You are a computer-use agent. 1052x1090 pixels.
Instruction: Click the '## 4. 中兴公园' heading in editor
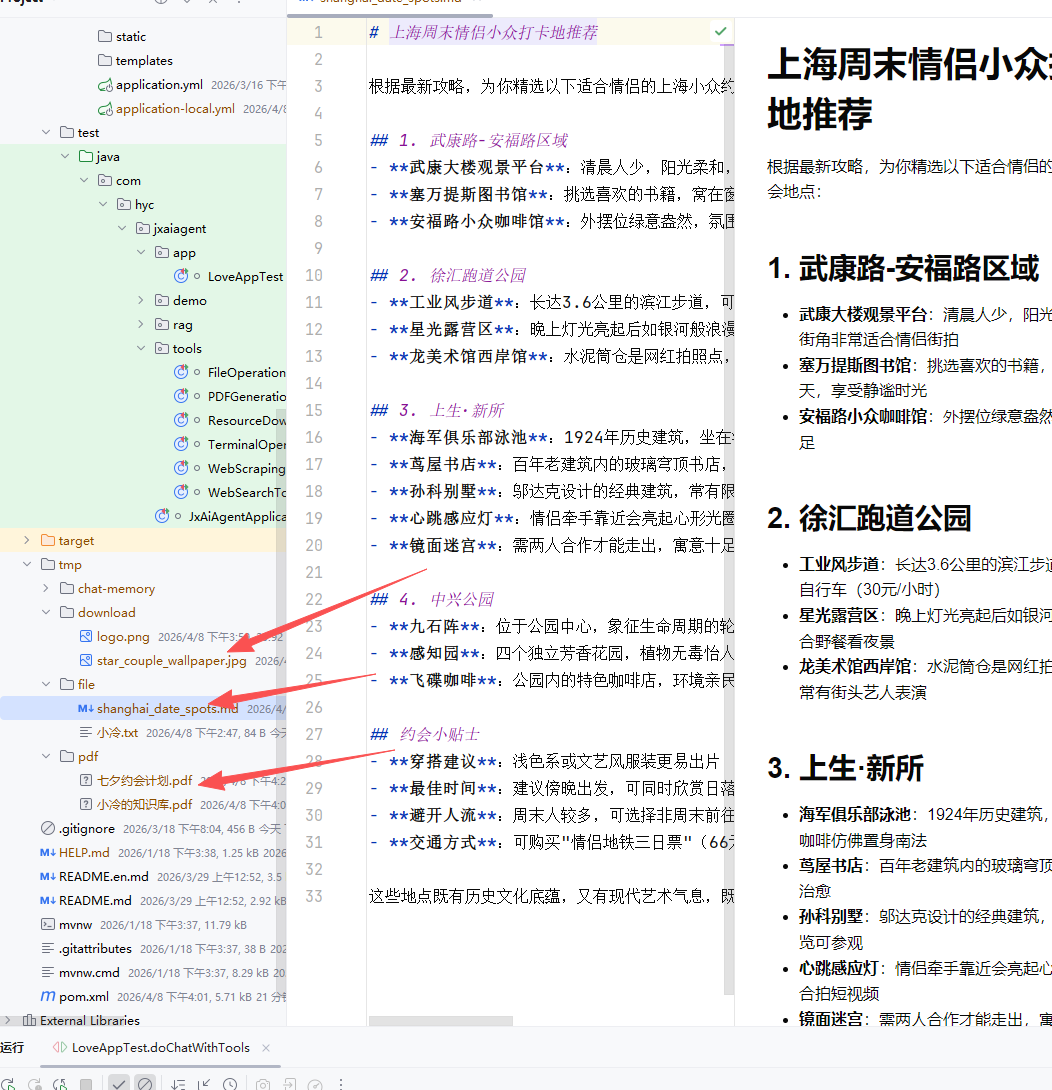[432, 599]
